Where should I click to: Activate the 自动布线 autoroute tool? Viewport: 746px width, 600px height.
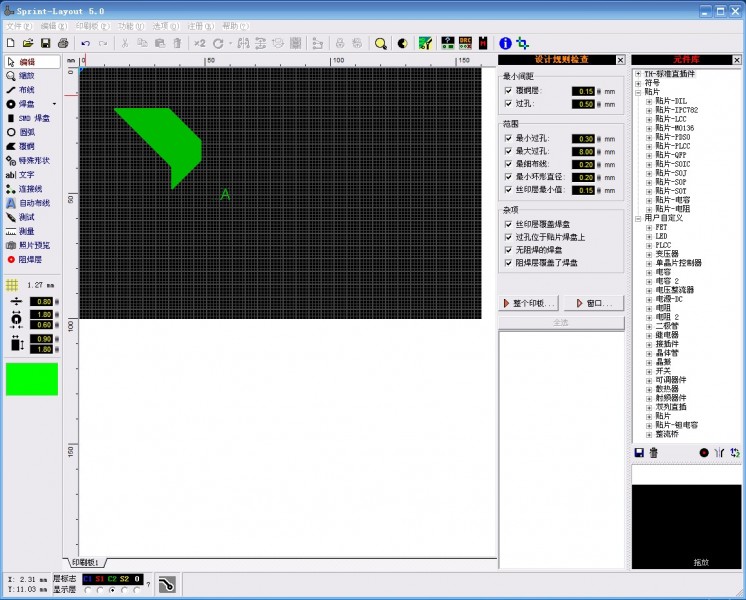tap(28, 202)
